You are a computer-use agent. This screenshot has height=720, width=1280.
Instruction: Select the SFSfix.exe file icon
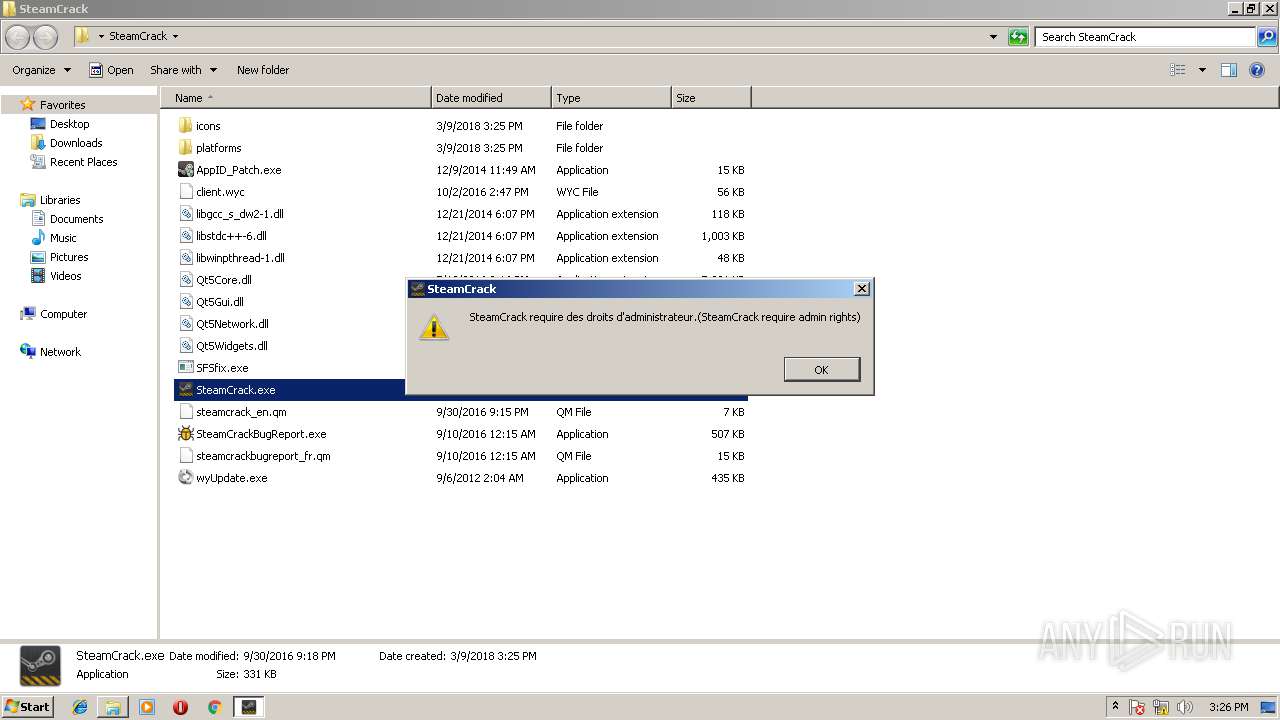coord(185,368)
